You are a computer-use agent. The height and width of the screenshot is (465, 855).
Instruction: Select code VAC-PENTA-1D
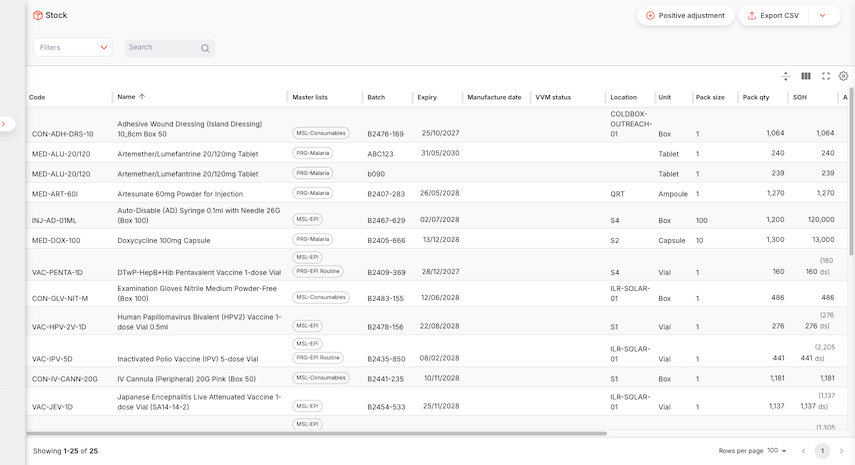[57, 272]
